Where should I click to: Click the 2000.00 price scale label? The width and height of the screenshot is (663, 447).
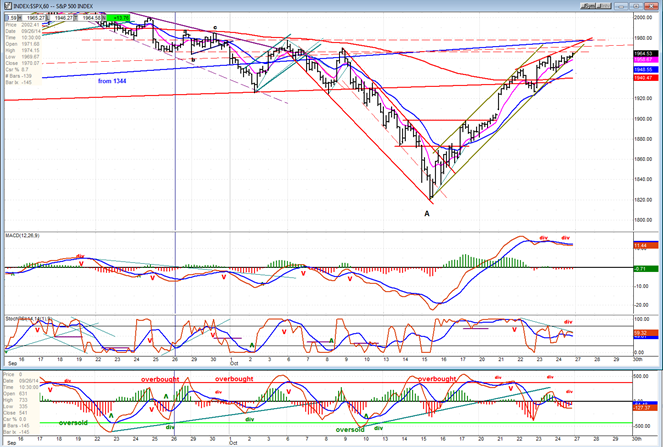pyautogui.click(x=643, y=17)
